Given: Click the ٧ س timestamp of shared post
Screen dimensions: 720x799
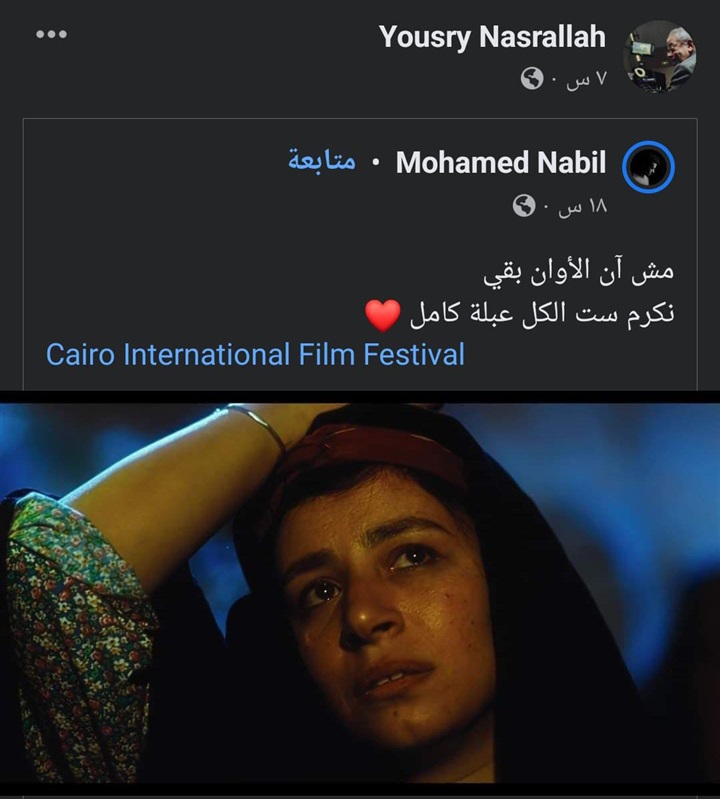Looking at the screenshot, I should point(586,79).
